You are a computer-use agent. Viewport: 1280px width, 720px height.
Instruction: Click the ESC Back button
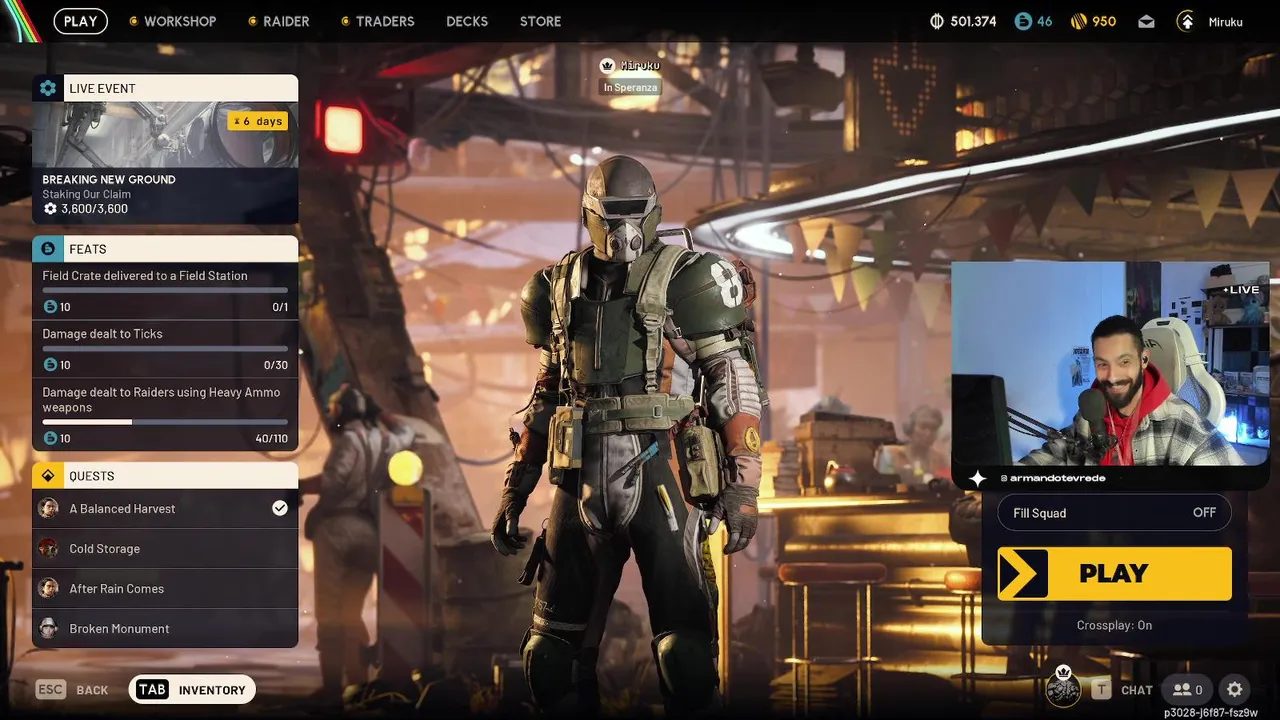click(72, 690)
